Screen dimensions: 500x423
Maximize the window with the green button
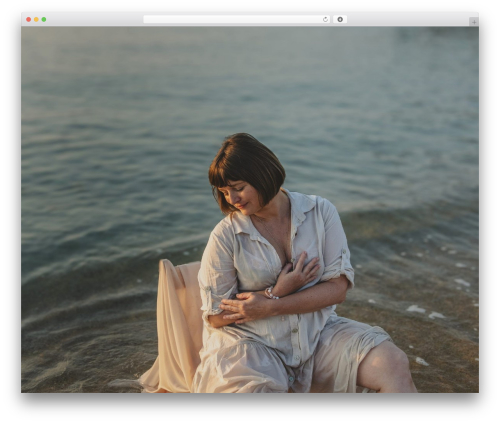pyautogui.click(x=44, y=19)
